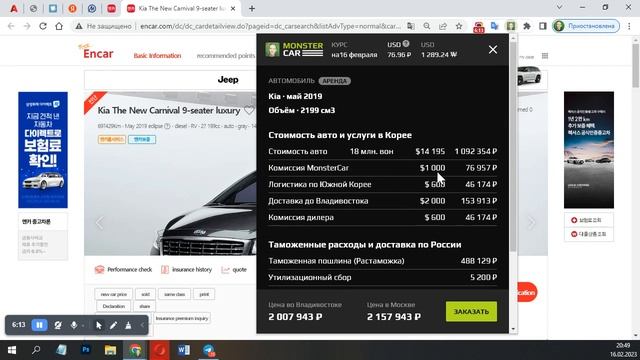Select the recorder pen drawing tool
Screen dimensions: 640x360
point(113,325)
